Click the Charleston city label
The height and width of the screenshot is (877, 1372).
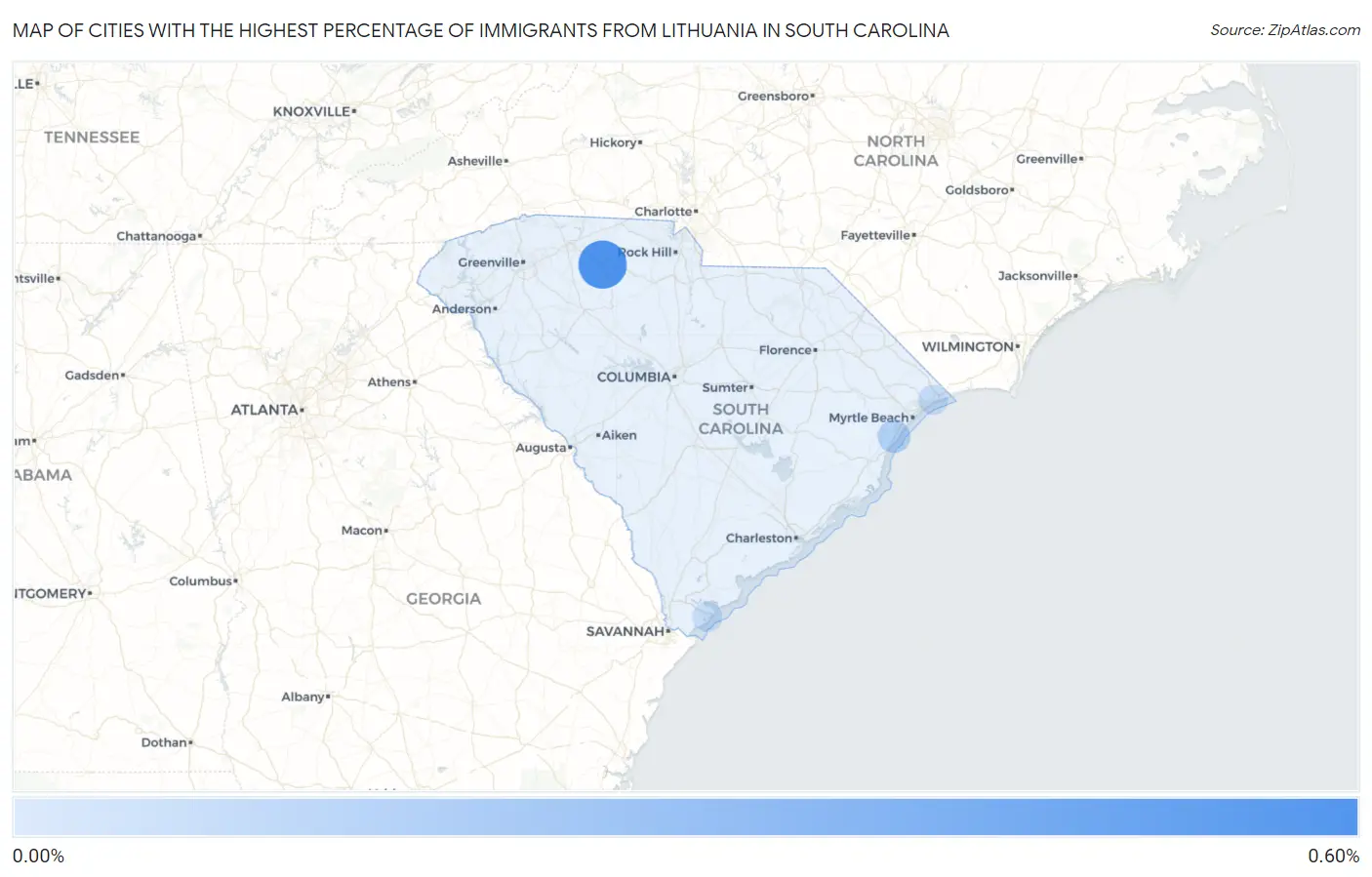coord(759,538)
